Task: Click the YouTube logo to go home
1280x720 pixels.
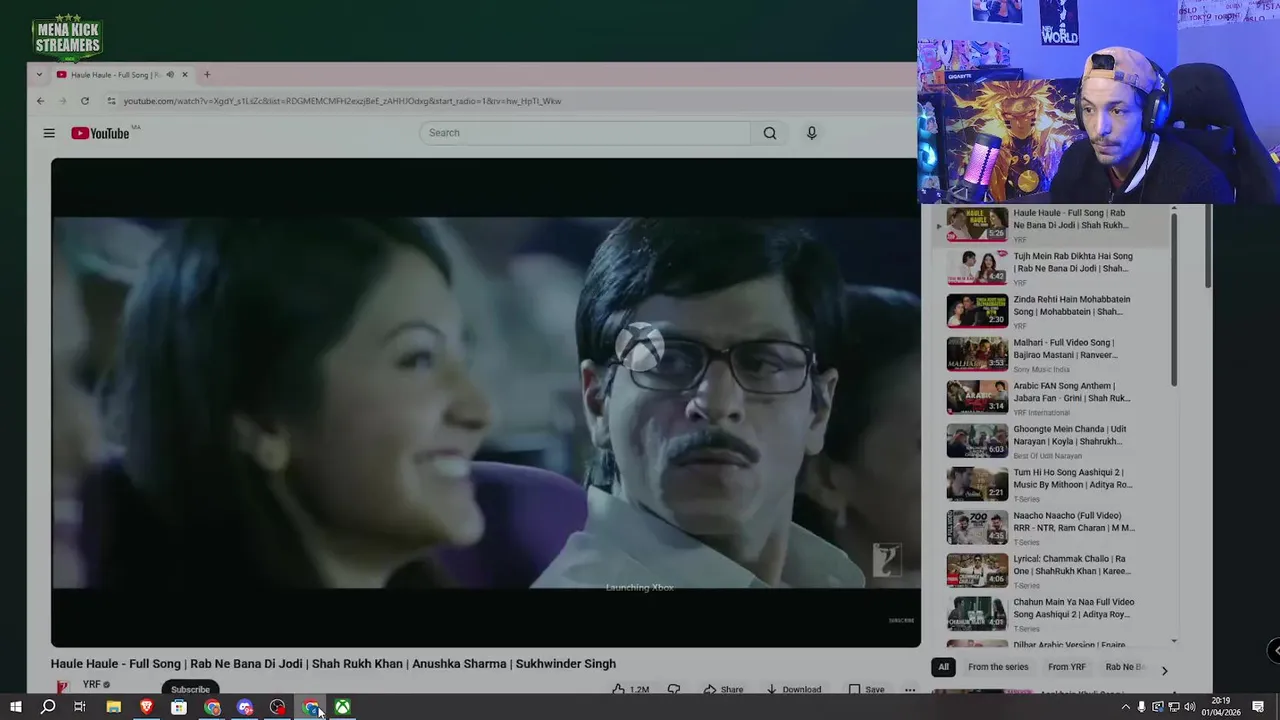Action: coord(101,133)
